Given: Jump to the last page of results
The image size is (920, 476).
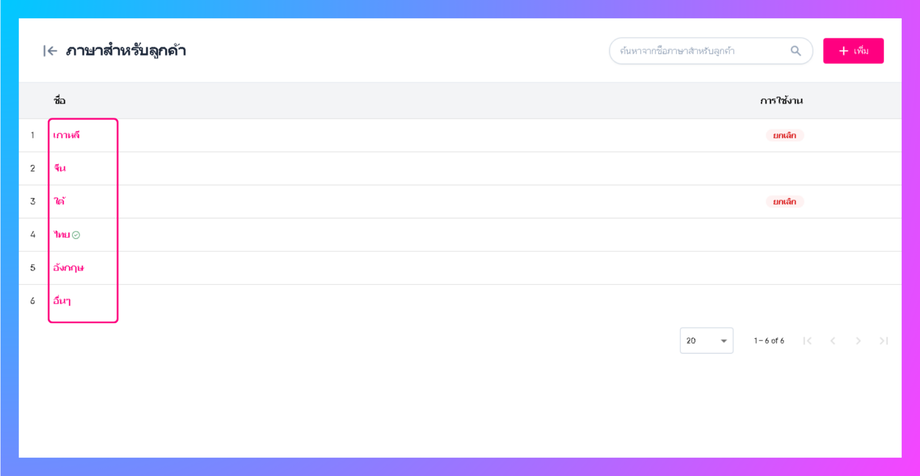Looking at the screenshot, I should tap(883, 341).
